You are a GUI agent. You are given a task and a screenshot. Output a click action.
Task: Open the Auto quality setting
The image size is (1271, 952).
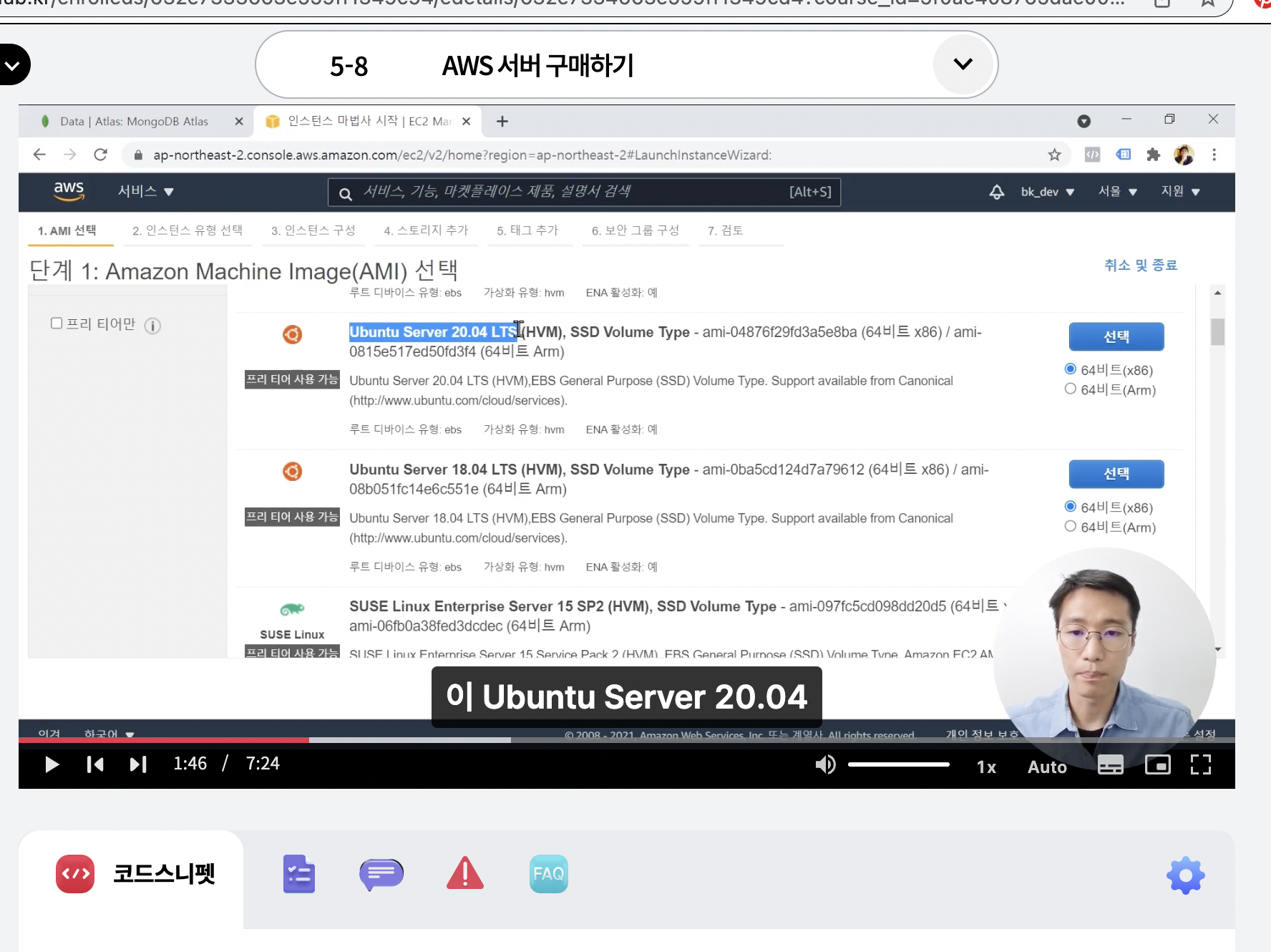1047,767
